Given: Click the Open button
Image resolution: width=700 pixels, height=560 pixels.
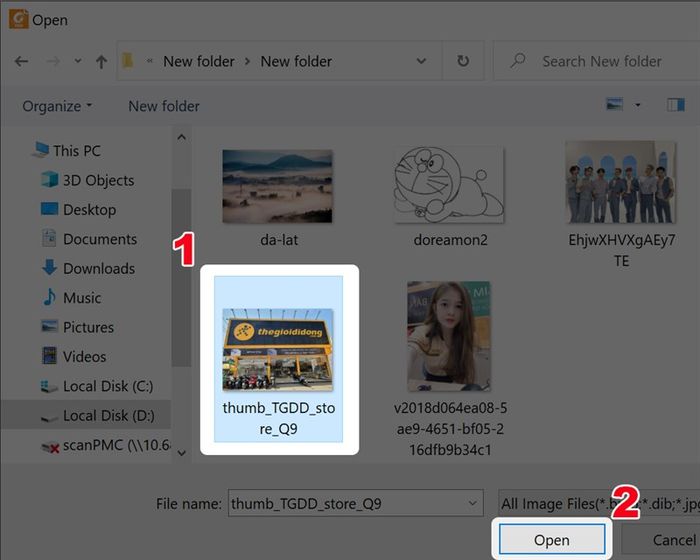Looking at the screenshot, I should pyautogui.click(x=552, y=539).
